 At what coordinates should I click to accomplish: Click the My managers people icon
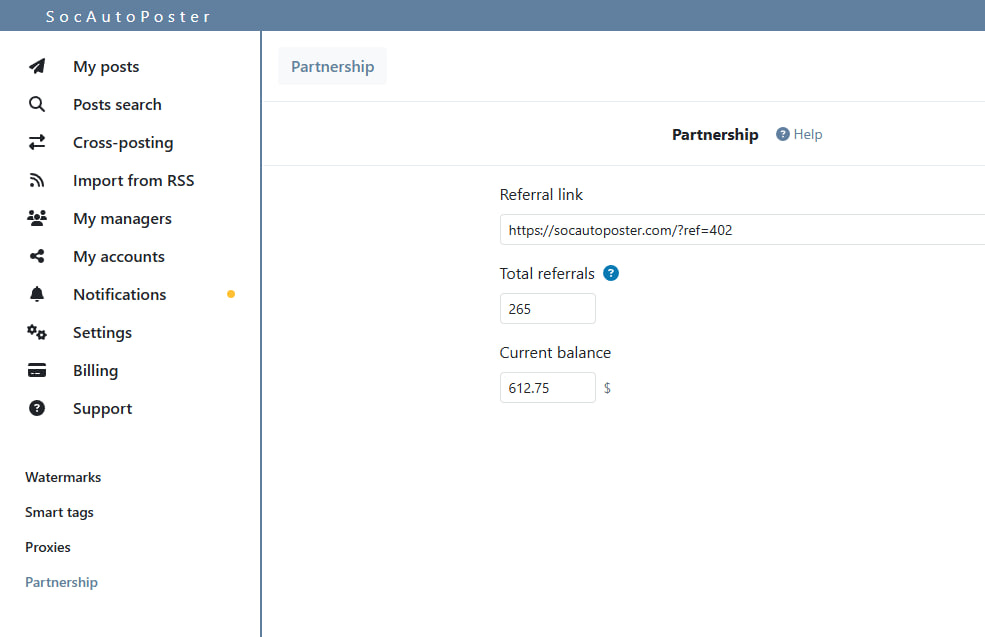point(37,219)
